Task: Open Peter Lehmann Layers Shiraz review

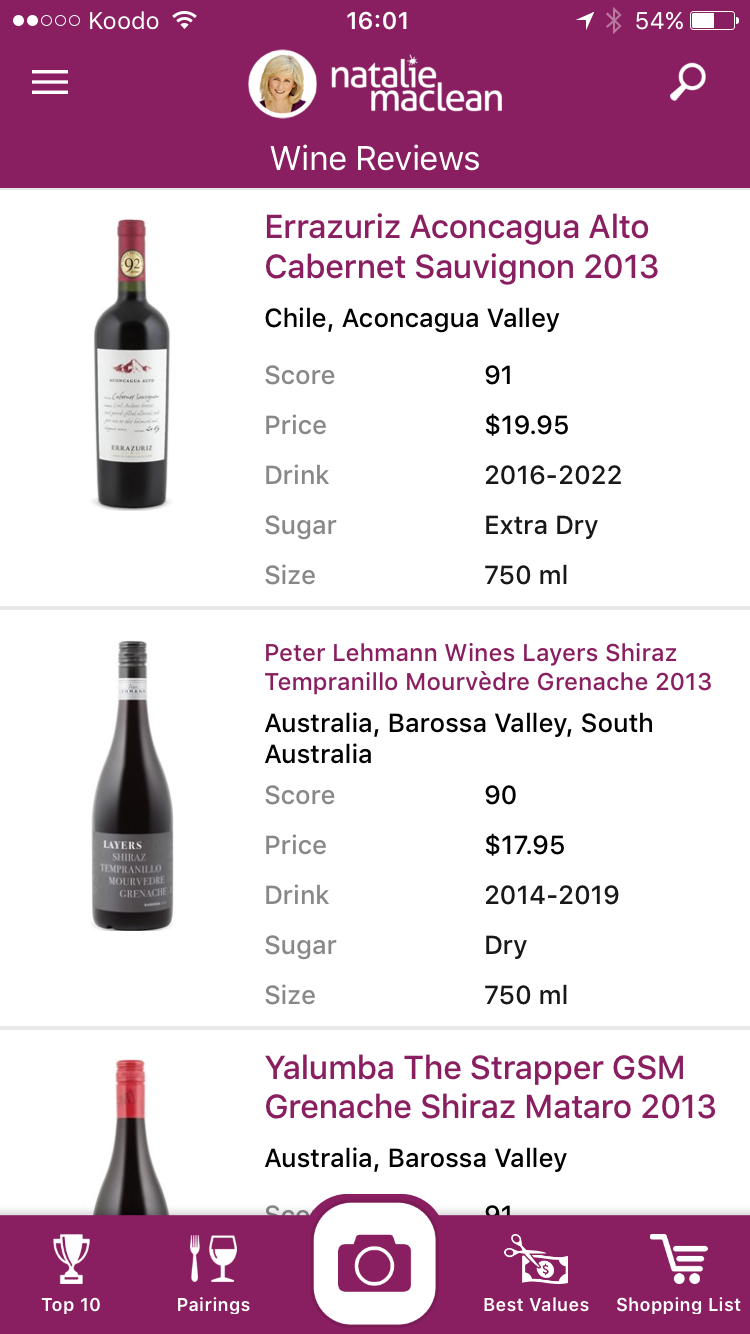Action: coord(488,667)
